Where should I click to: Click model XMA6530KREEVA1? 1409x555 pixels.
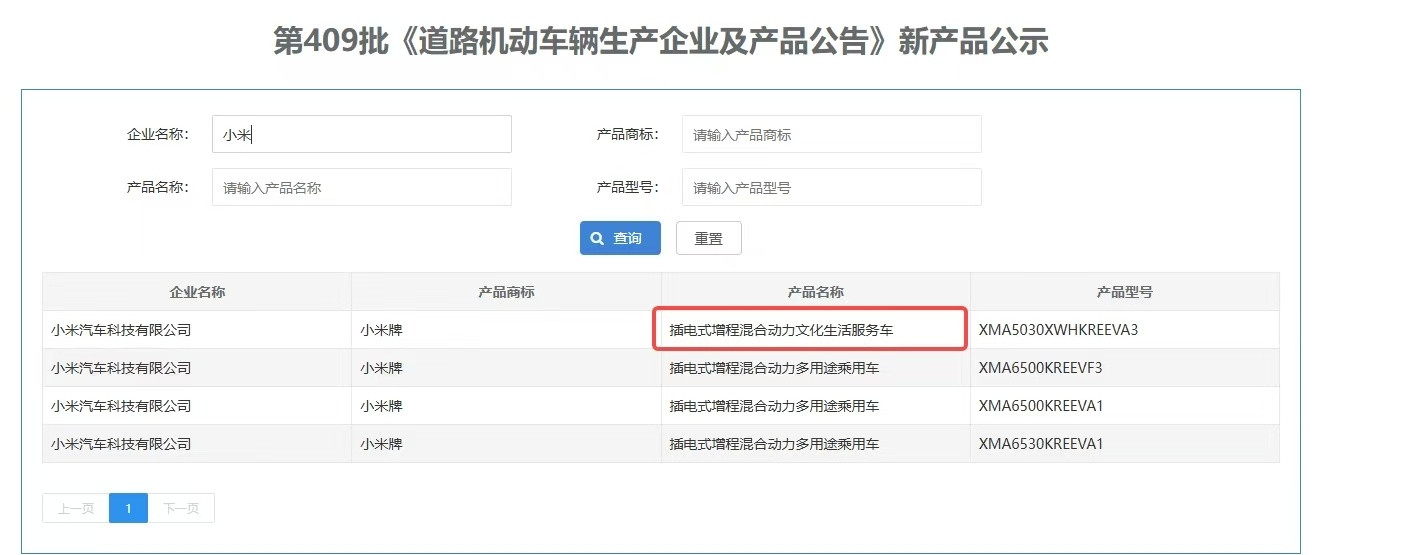1041,444
